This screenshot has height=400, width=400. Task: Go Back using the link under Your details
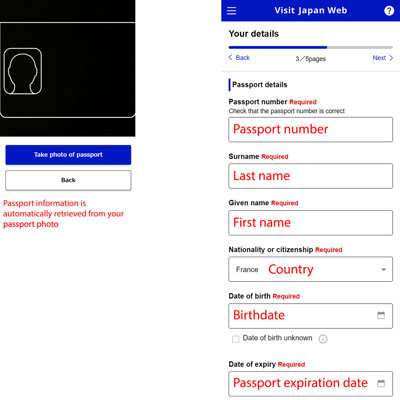[239, 58]
